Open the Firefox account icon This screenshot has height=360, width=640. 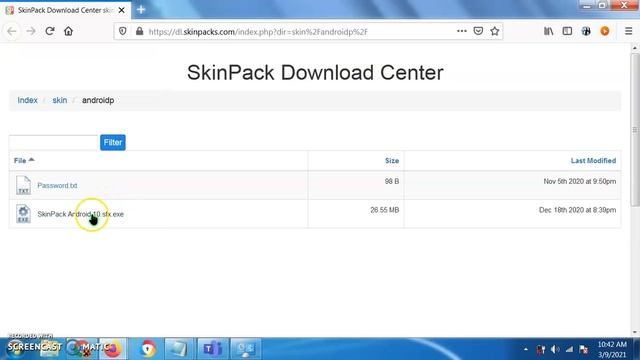[586, 31]
